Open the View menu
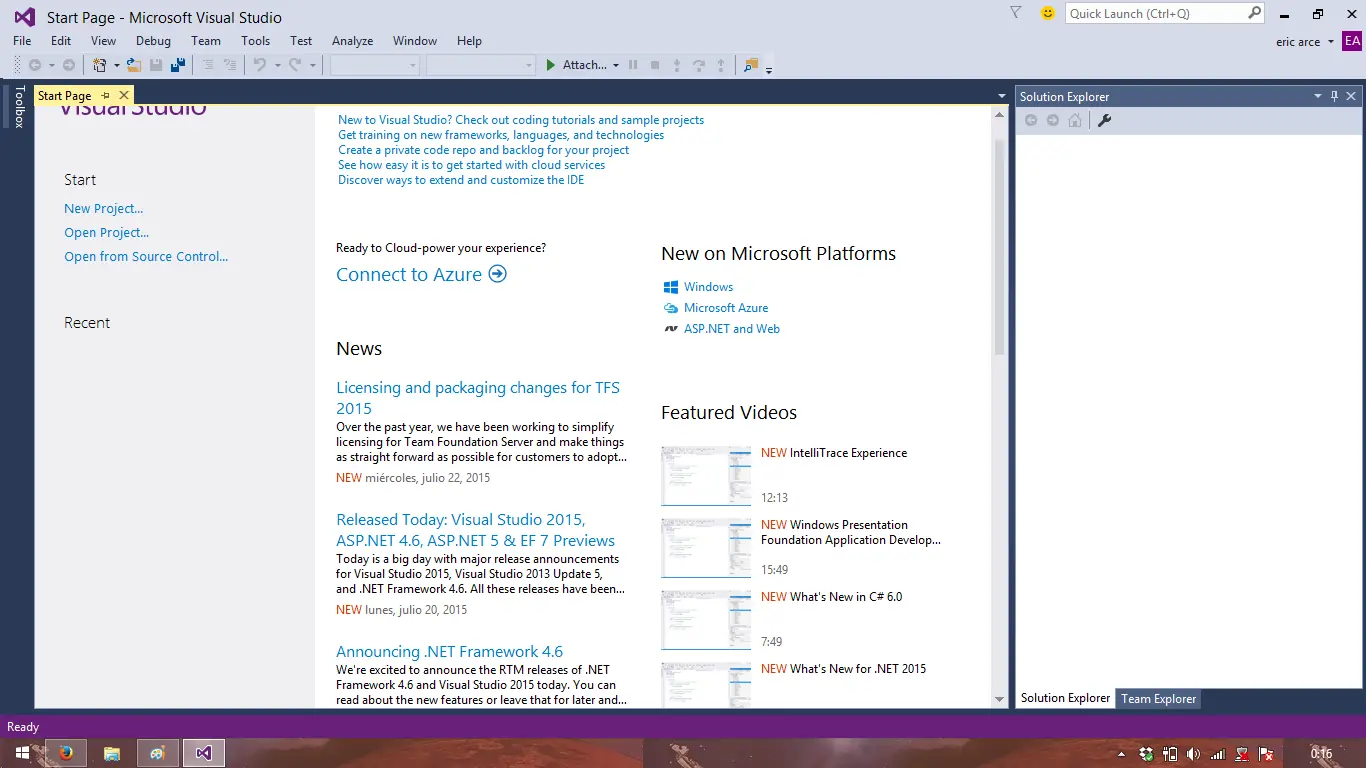The height and width of the screenshot is (768, 1366). coord(104,41)
